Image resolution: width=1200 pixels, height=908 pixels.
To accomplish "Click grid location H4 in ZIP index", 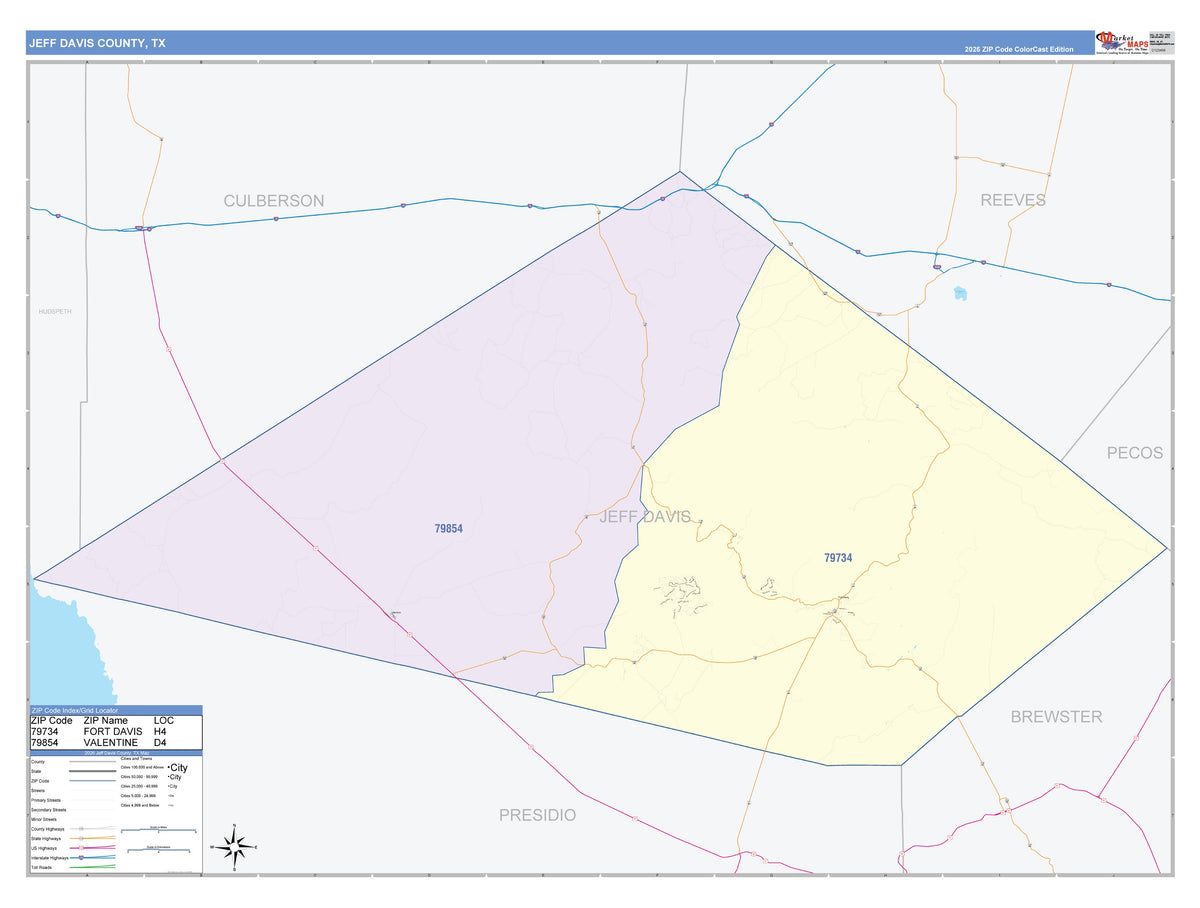I will [x=160, y=732].
